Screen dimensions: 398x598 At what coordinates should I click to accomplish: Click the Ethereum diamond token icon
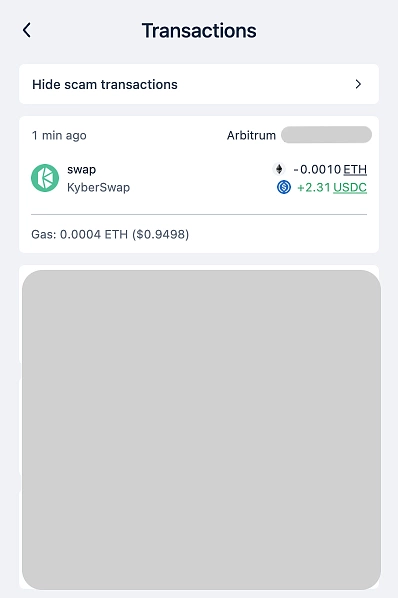click(x=279, y=169)
